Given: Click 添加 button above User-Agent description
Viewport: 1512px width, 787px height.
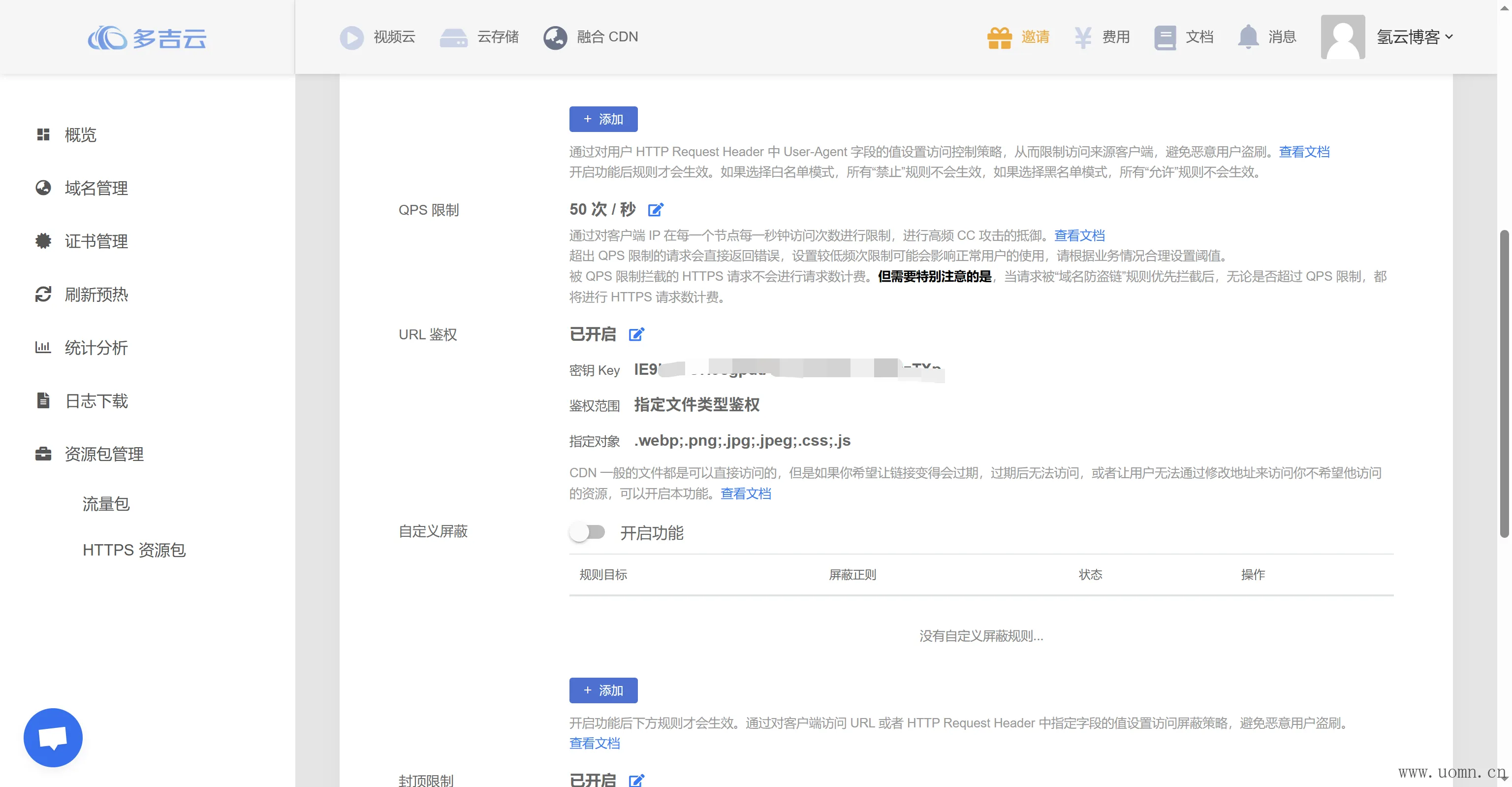Looking at the screenshot, I should point(603,119).
